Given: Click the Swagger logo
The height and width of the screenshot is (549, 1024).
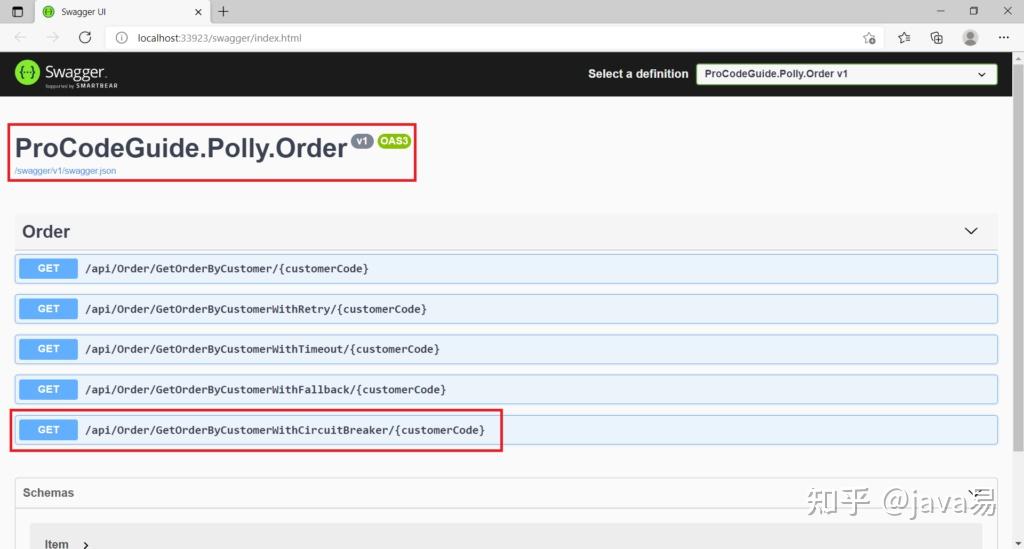Looking at the screenshot, I should pyautogui.click(x=66, y=74).
